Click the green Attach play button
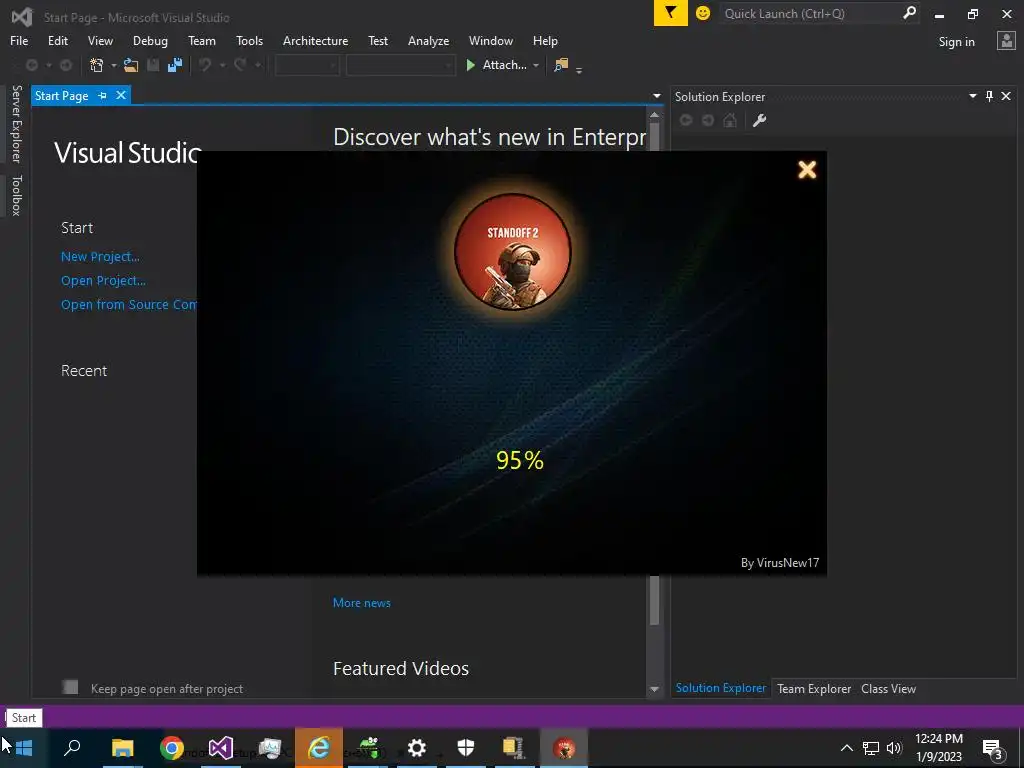 [x=470, y=65]
